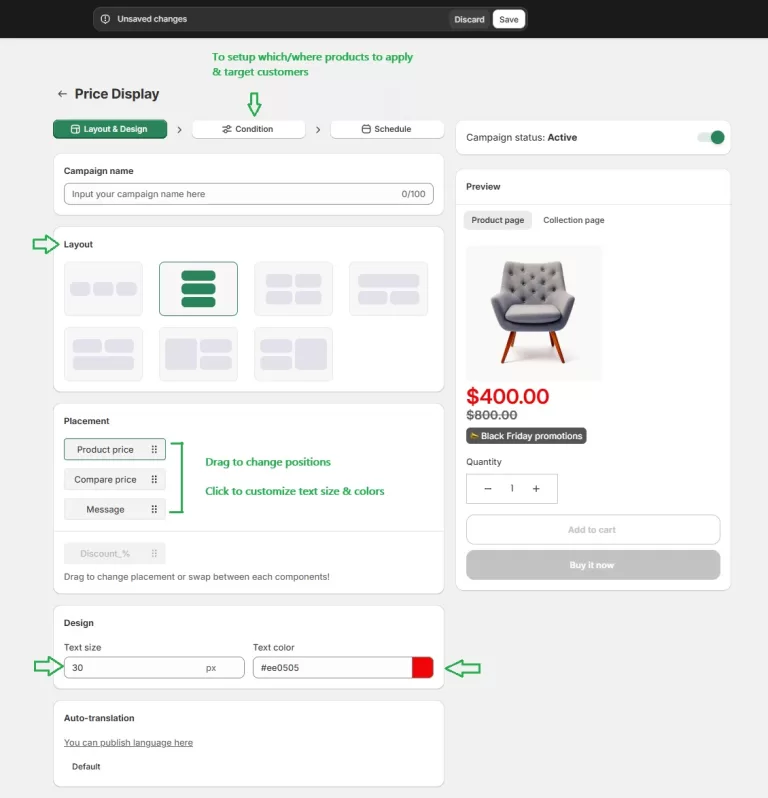Screen dimensions: 768x798
Task: Click the Text color hex field #ee0505
Action: click(332, 667)
